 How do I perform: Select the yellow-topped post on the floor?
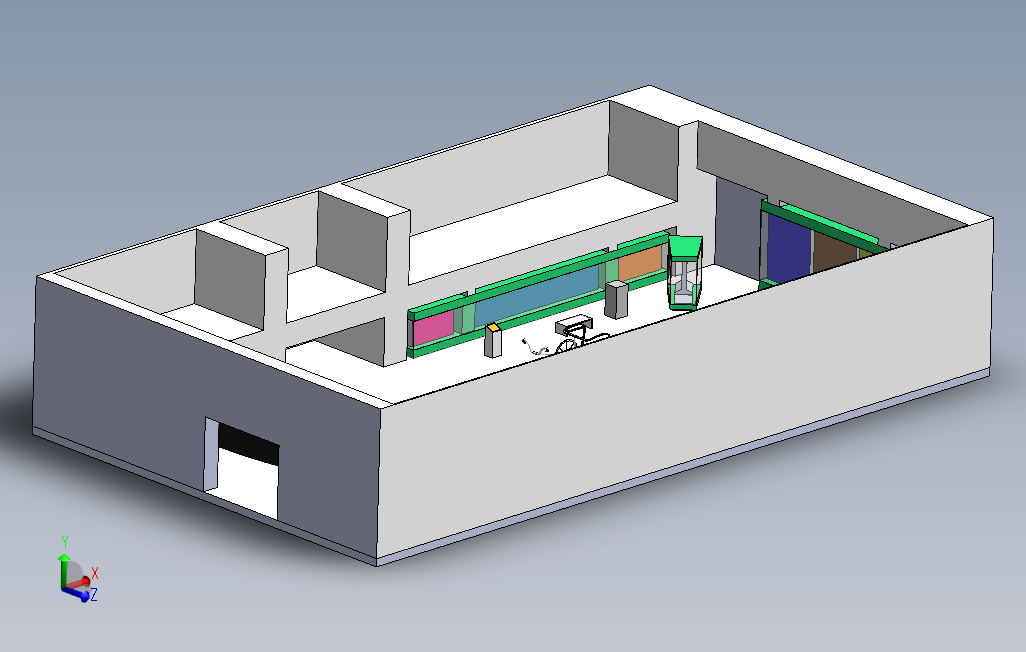coord(493,340)
